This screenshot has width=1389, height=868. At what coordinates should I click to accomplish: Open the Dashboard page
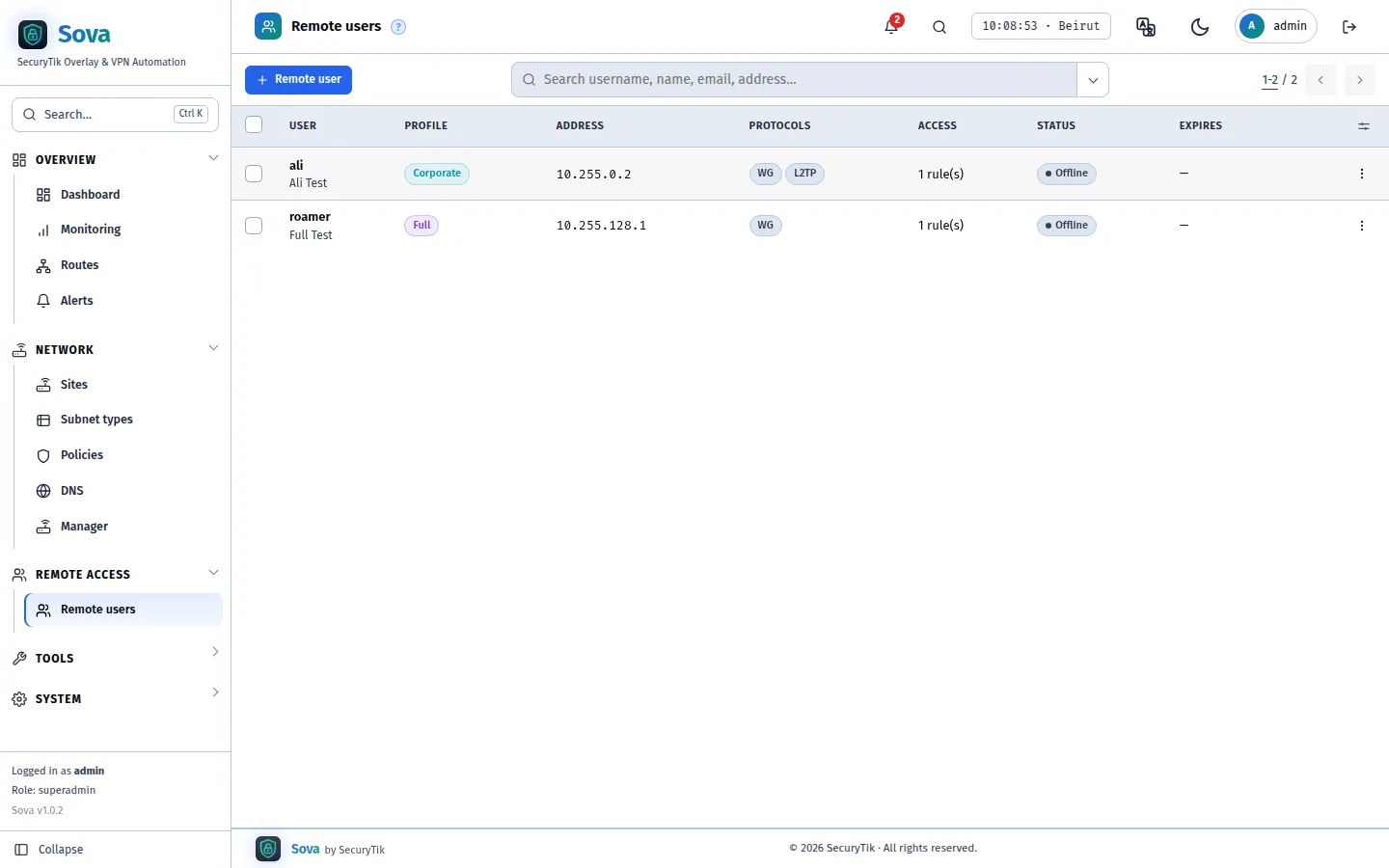(123, 195)
